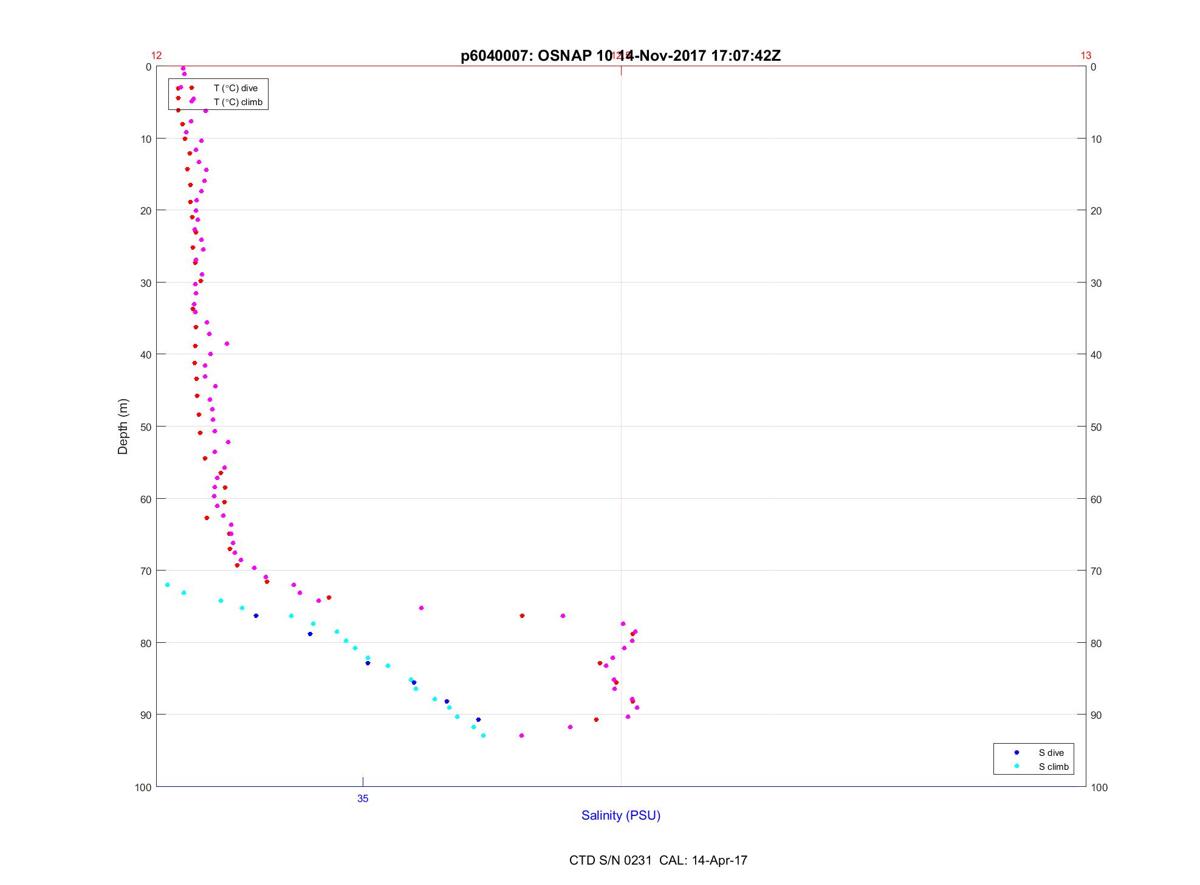Select the 'T (°C) dive' legend label
The image size is (1200, 885).
[x=235, y=88]
